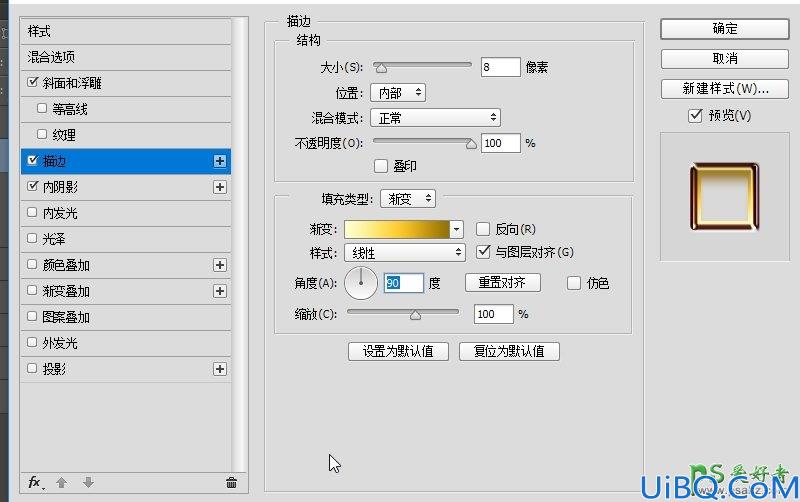The height and width of the screenshot is (502, 800).
Task: Enable the 外发光 checkbox
Action: (32, 342)
